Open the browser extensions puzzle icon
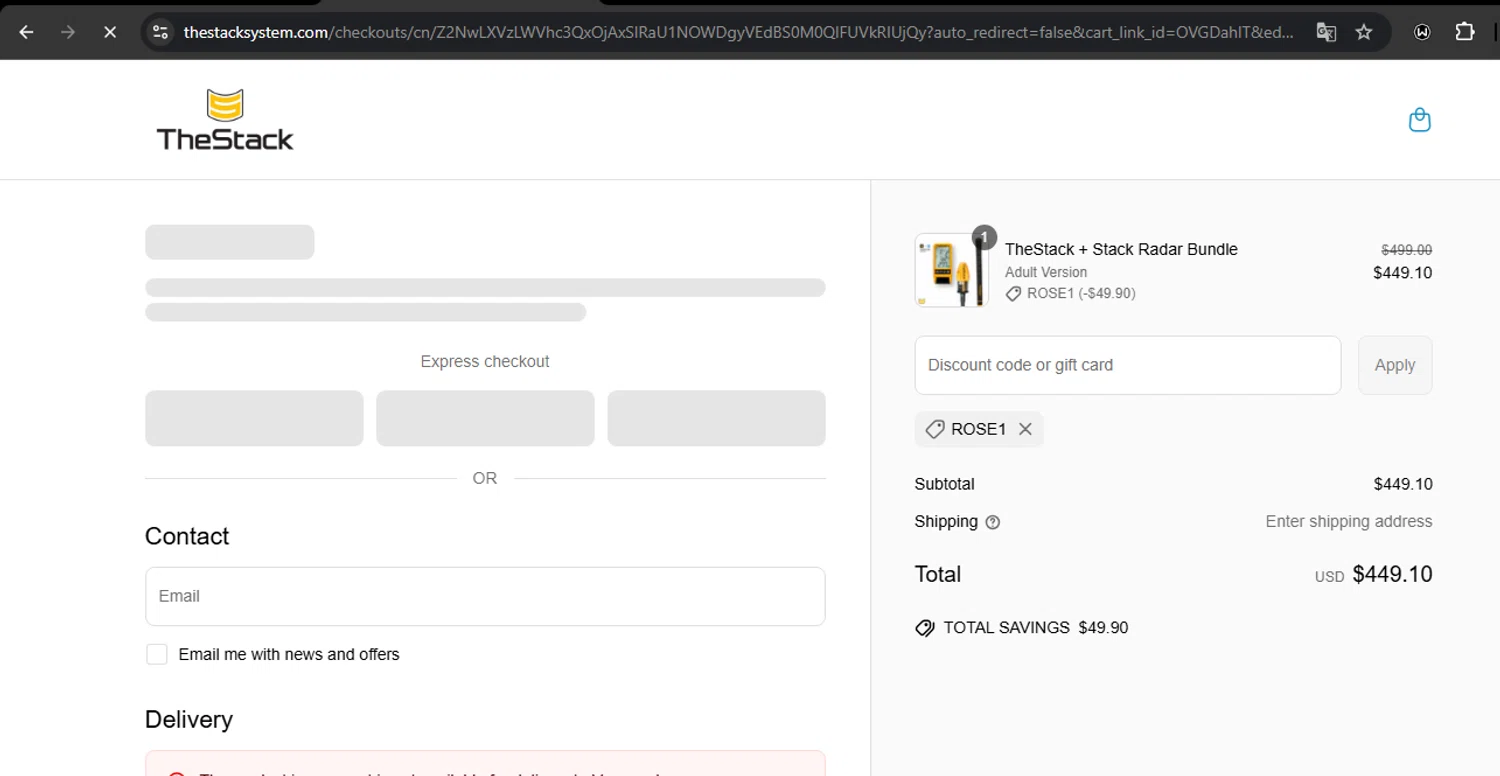 1465,32
